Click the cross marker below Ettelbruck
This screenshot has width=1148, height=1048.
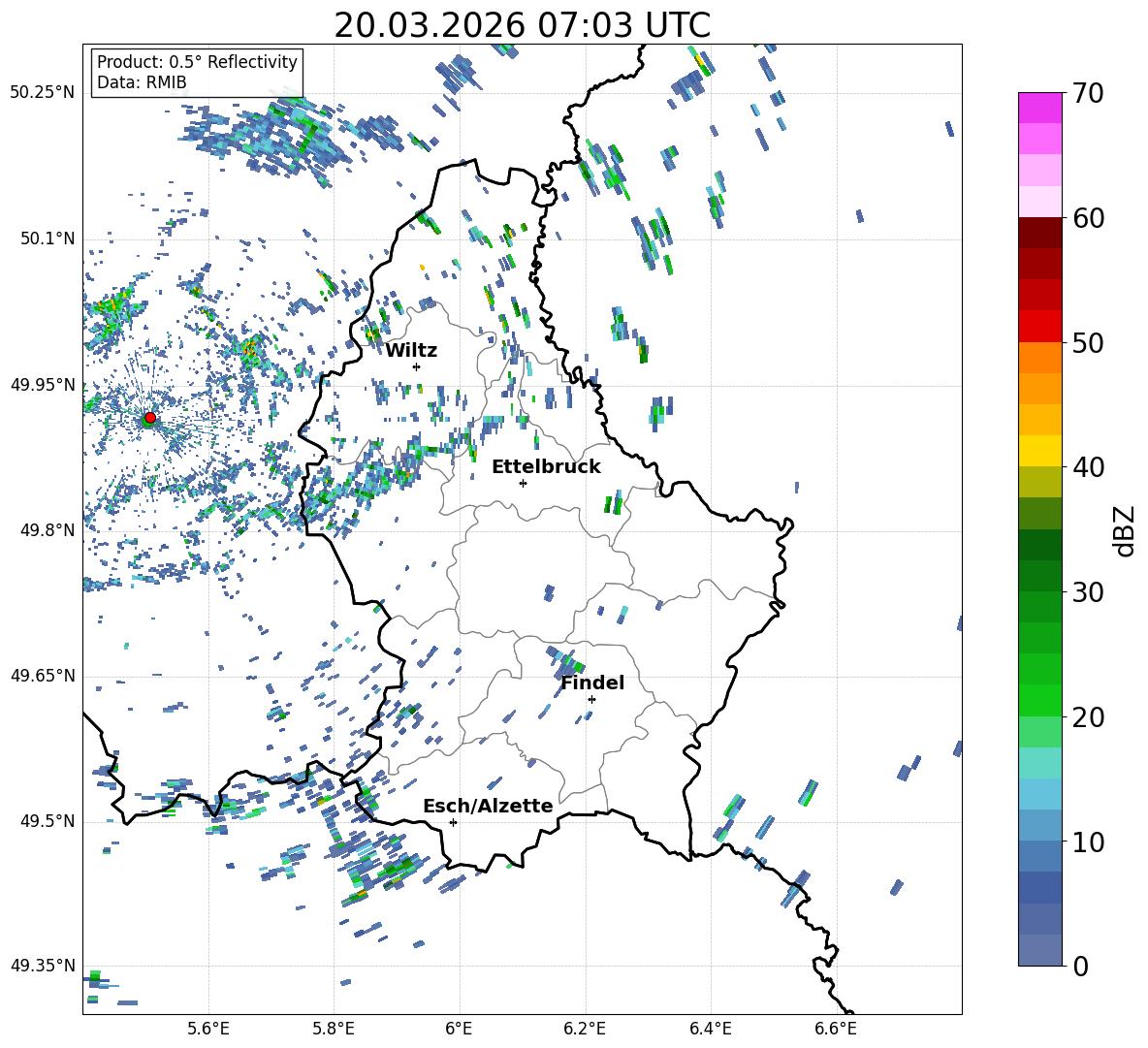[524, 483]
